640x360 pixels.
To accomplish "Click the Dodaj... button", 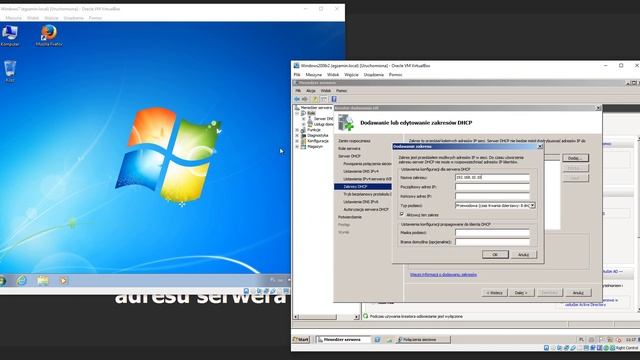I will point(575,158).
